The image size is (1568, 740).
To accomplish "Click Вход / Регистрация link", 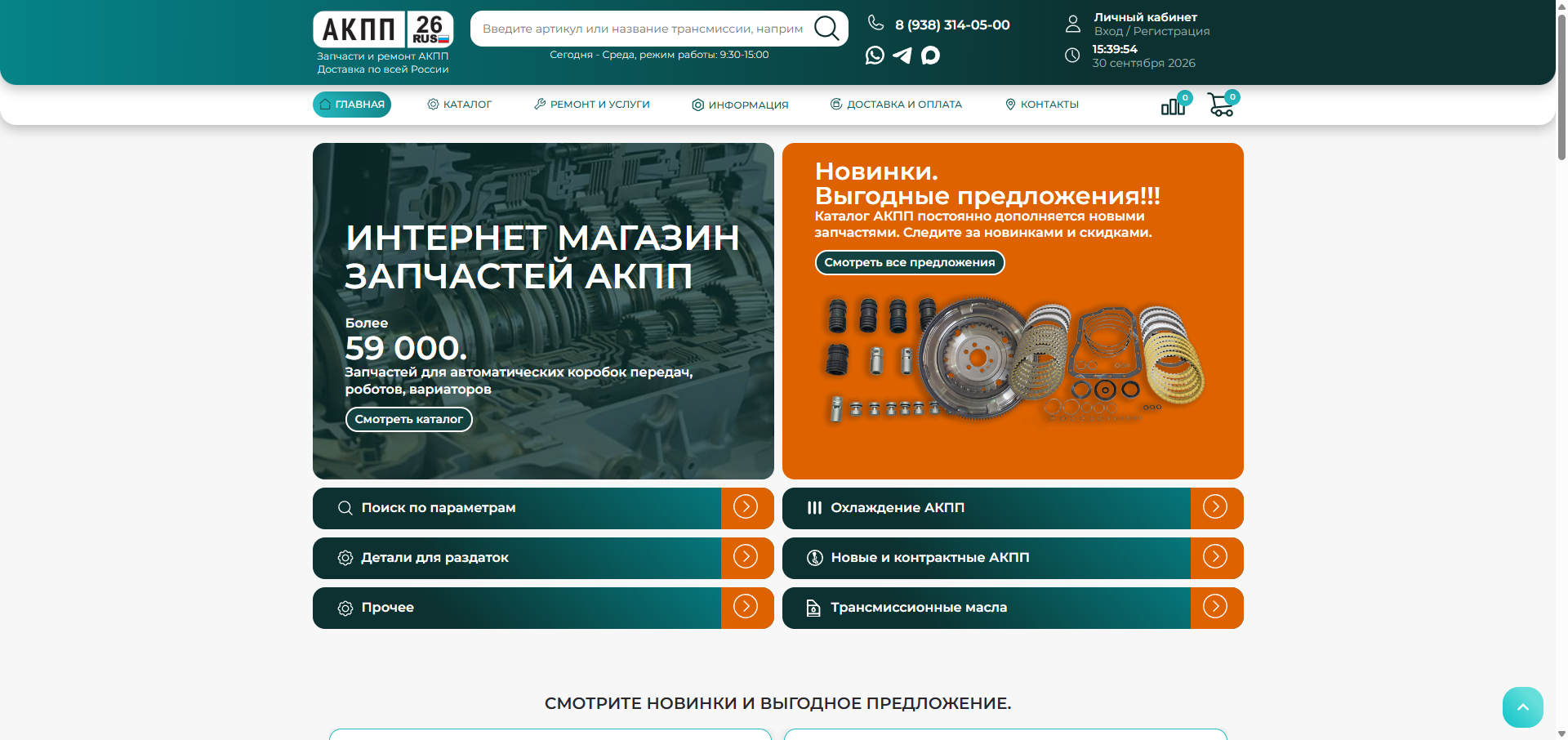I will (1151, 31).
